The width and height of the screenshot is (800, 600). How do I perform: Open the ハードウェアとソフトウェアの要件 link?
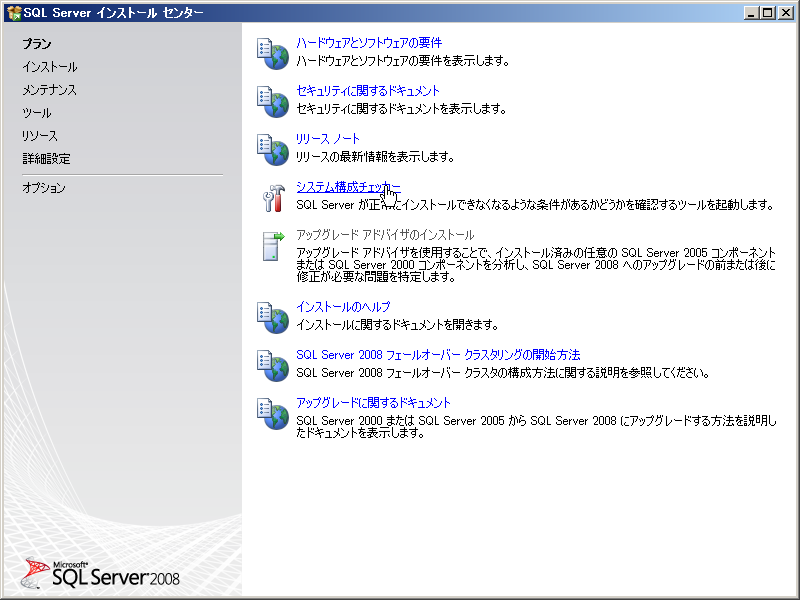369,43
